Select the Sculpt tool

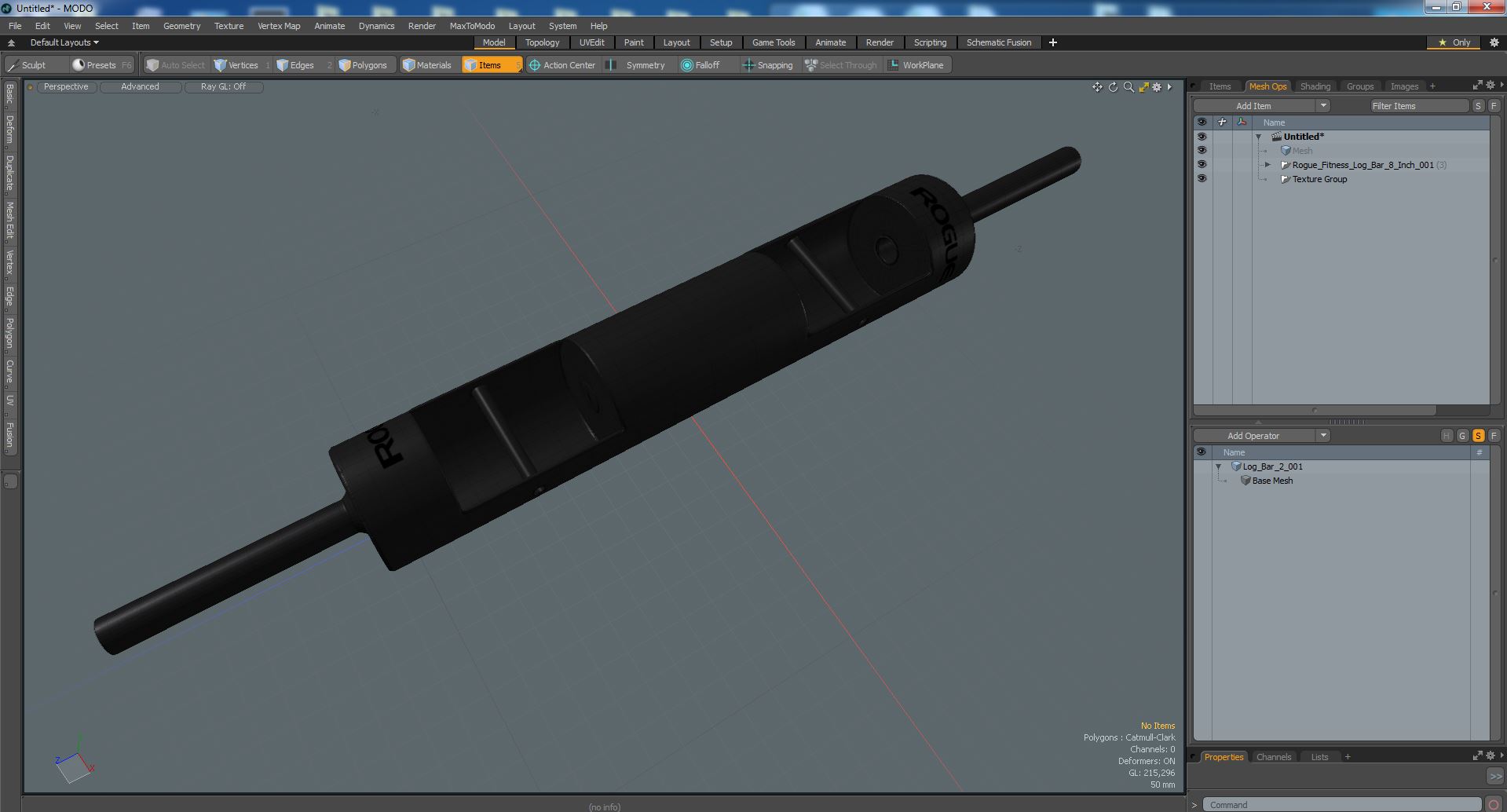(27, 65)
